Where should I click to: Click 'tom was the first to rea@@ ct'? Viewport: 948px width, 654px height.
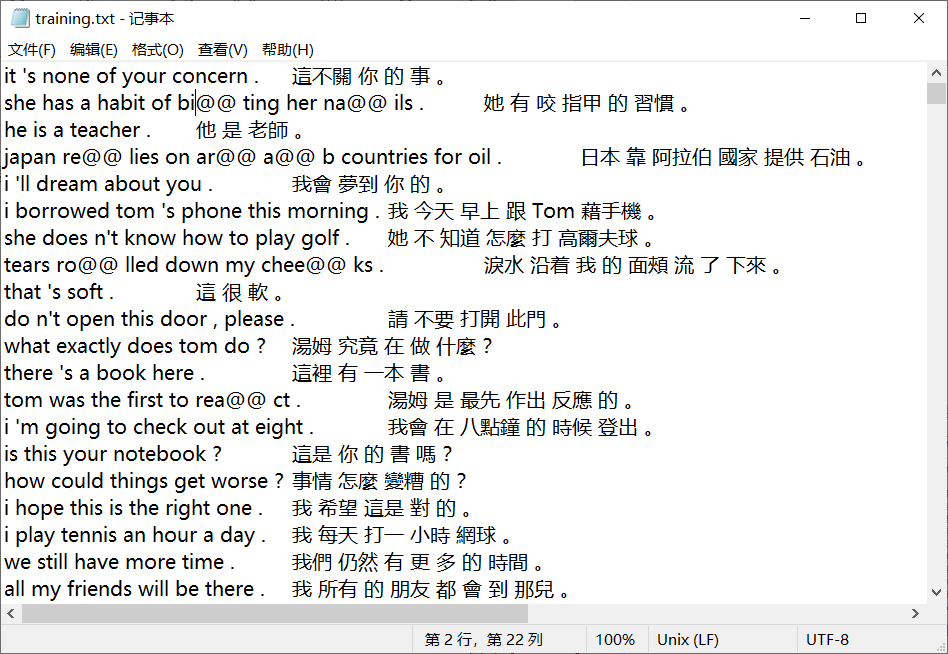tap(148, 400)
